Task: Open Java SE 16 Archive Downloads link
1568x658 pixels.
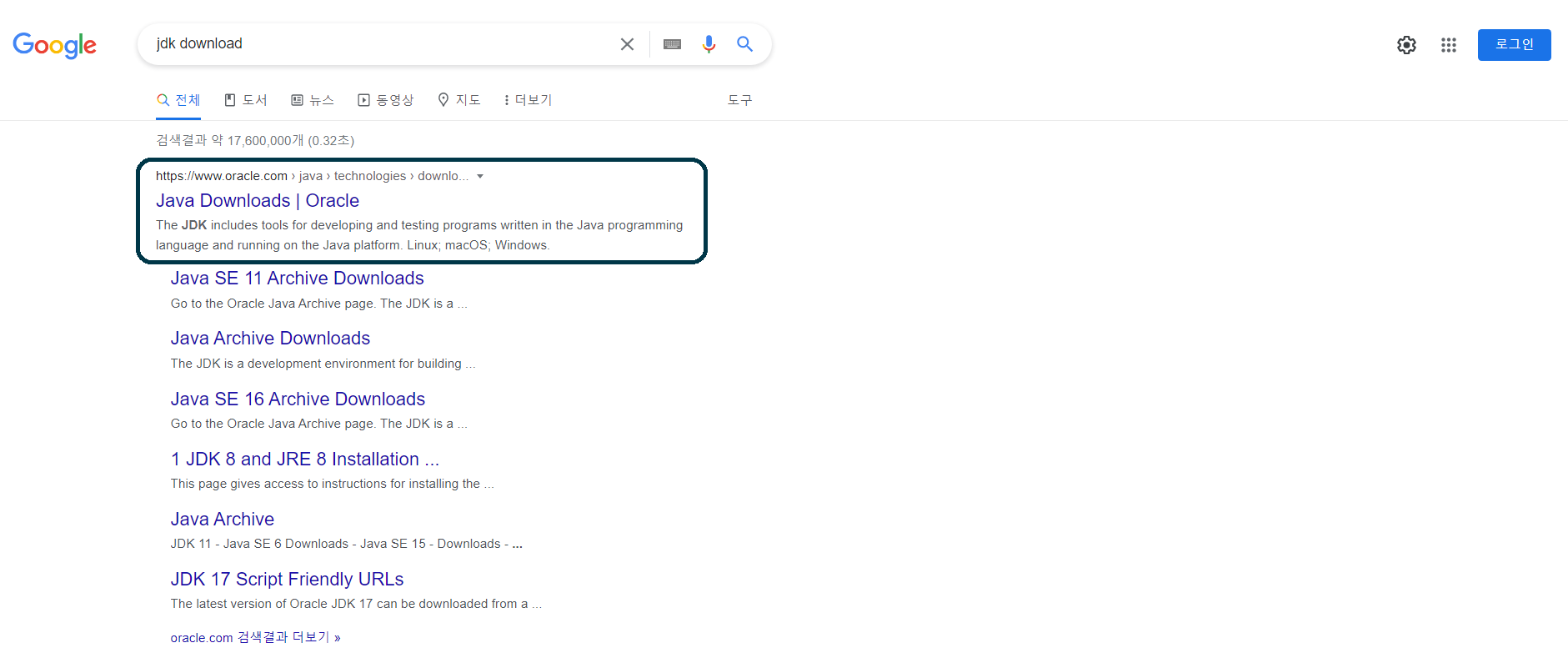Action: point(298,399)
